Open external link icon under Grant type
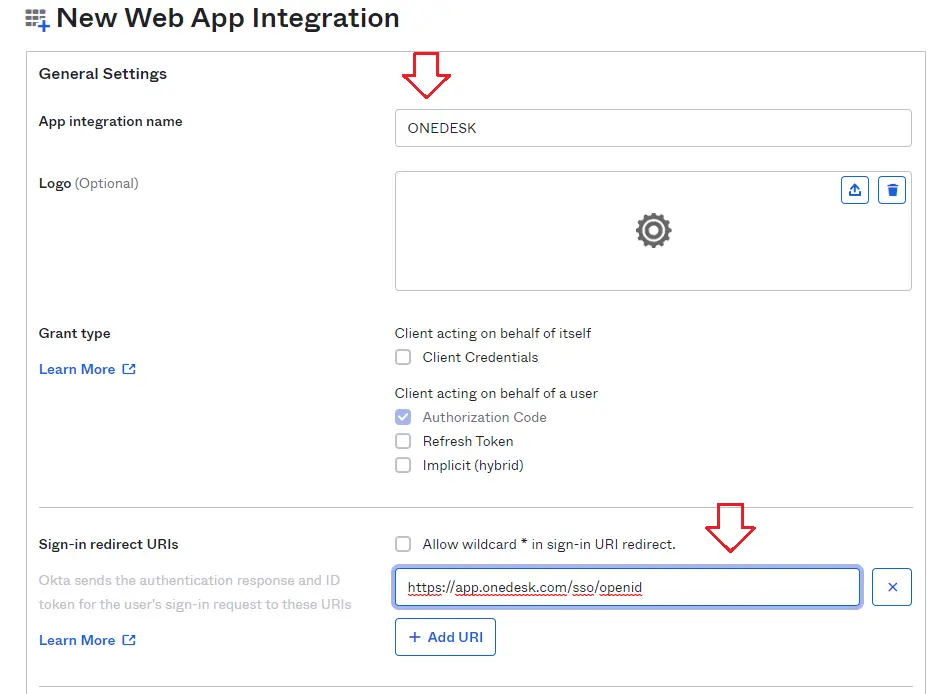Image resolution: width=933 pixels, height=694 pixels. pos(129,369)
